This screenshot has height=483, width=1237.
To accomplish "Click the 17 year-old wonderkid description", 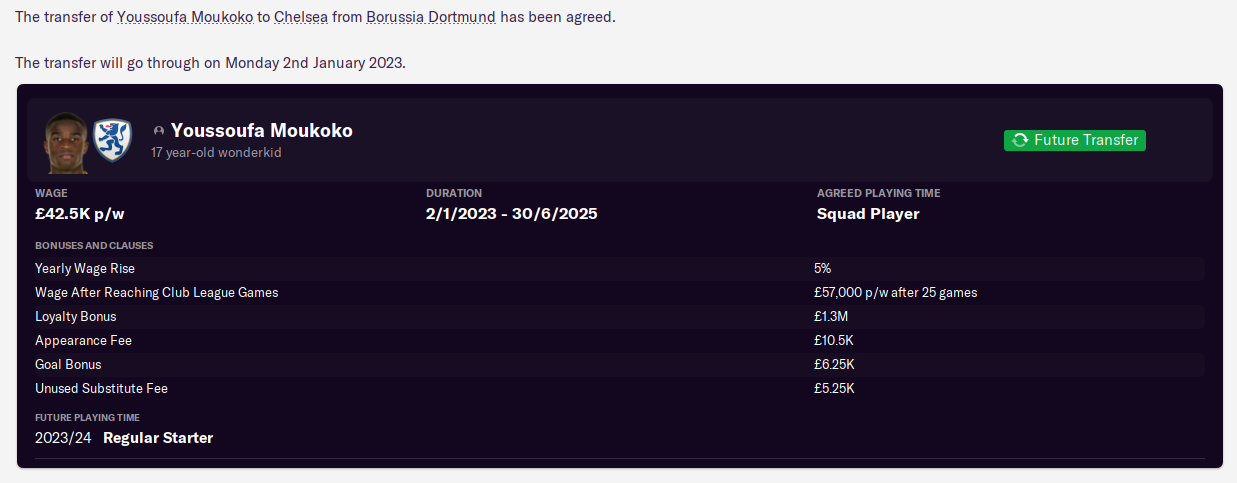I will [215, 153].
